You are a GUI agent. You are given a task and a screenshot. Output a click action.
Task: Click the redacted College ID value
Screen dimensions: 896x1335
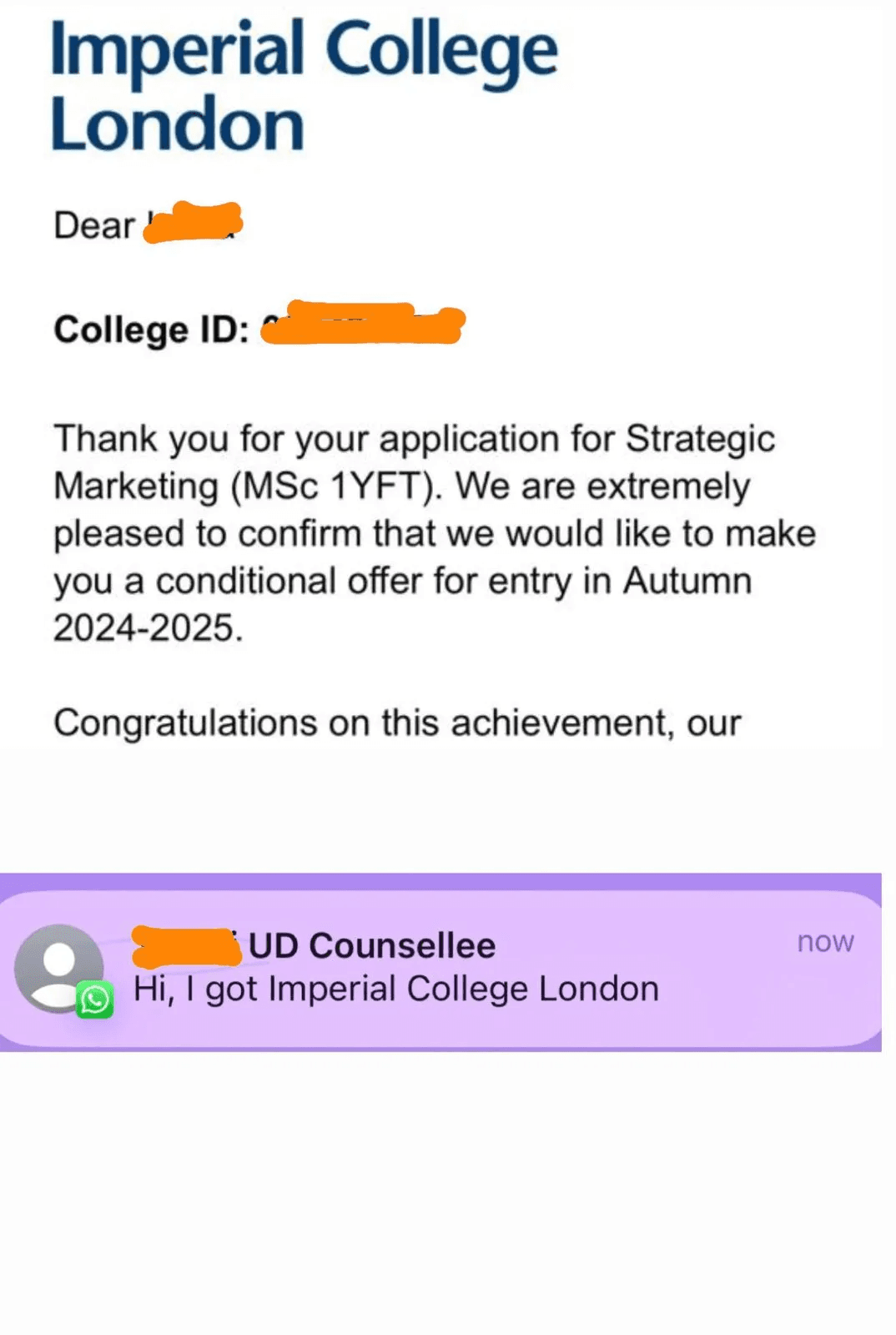pyautogui.click(x=362, y=323)
